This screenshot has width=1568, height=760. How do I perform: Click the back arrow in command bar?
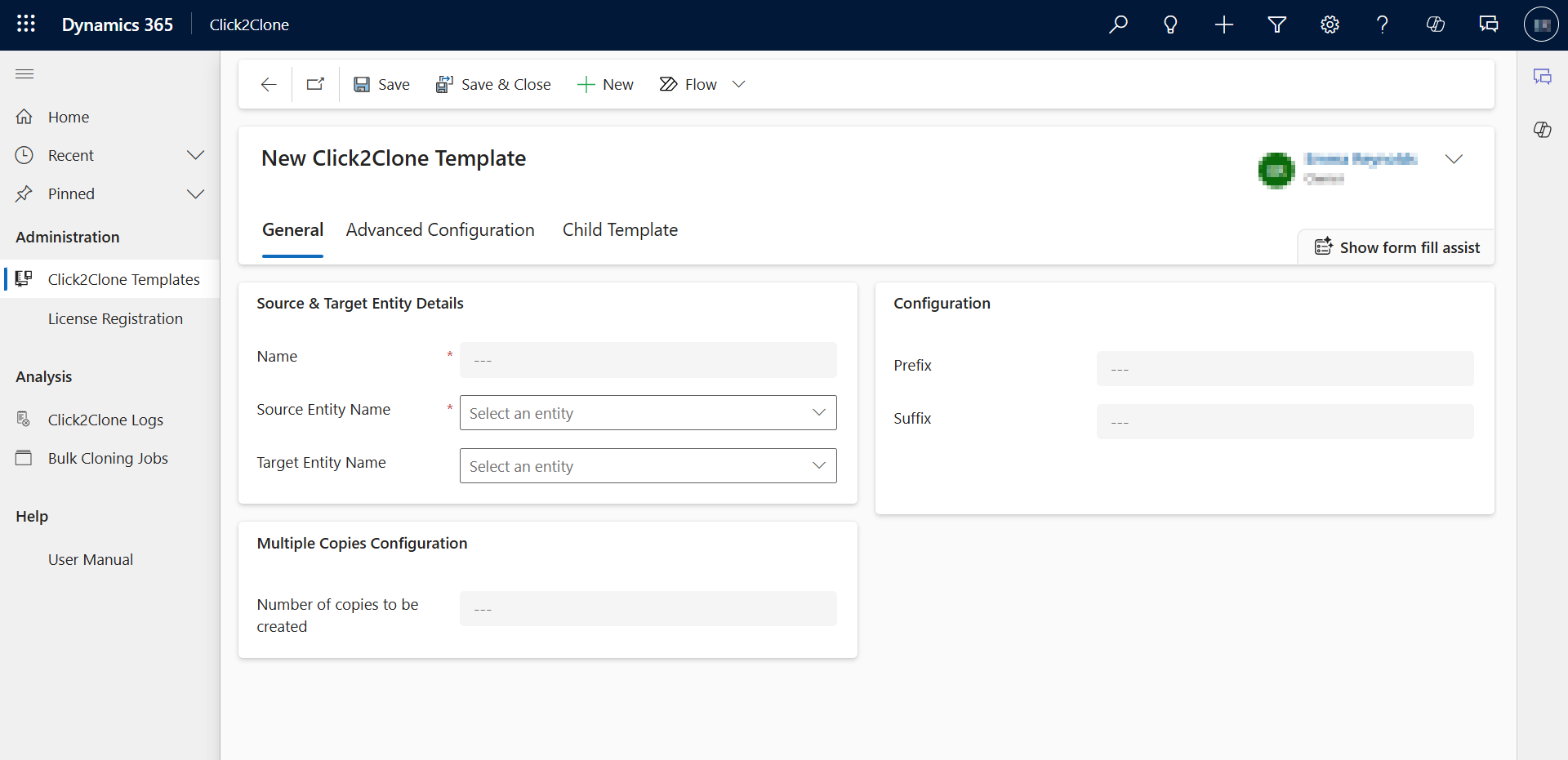point(269,84)
